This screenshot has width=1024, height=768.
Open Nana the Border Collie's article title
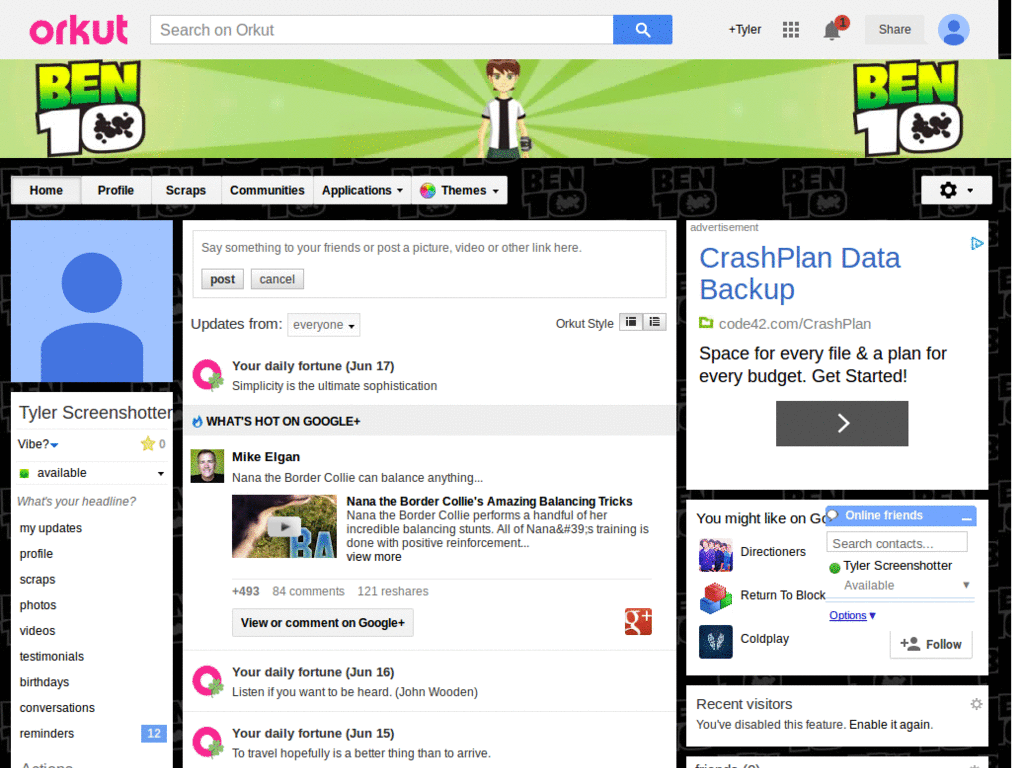[489, 502]
